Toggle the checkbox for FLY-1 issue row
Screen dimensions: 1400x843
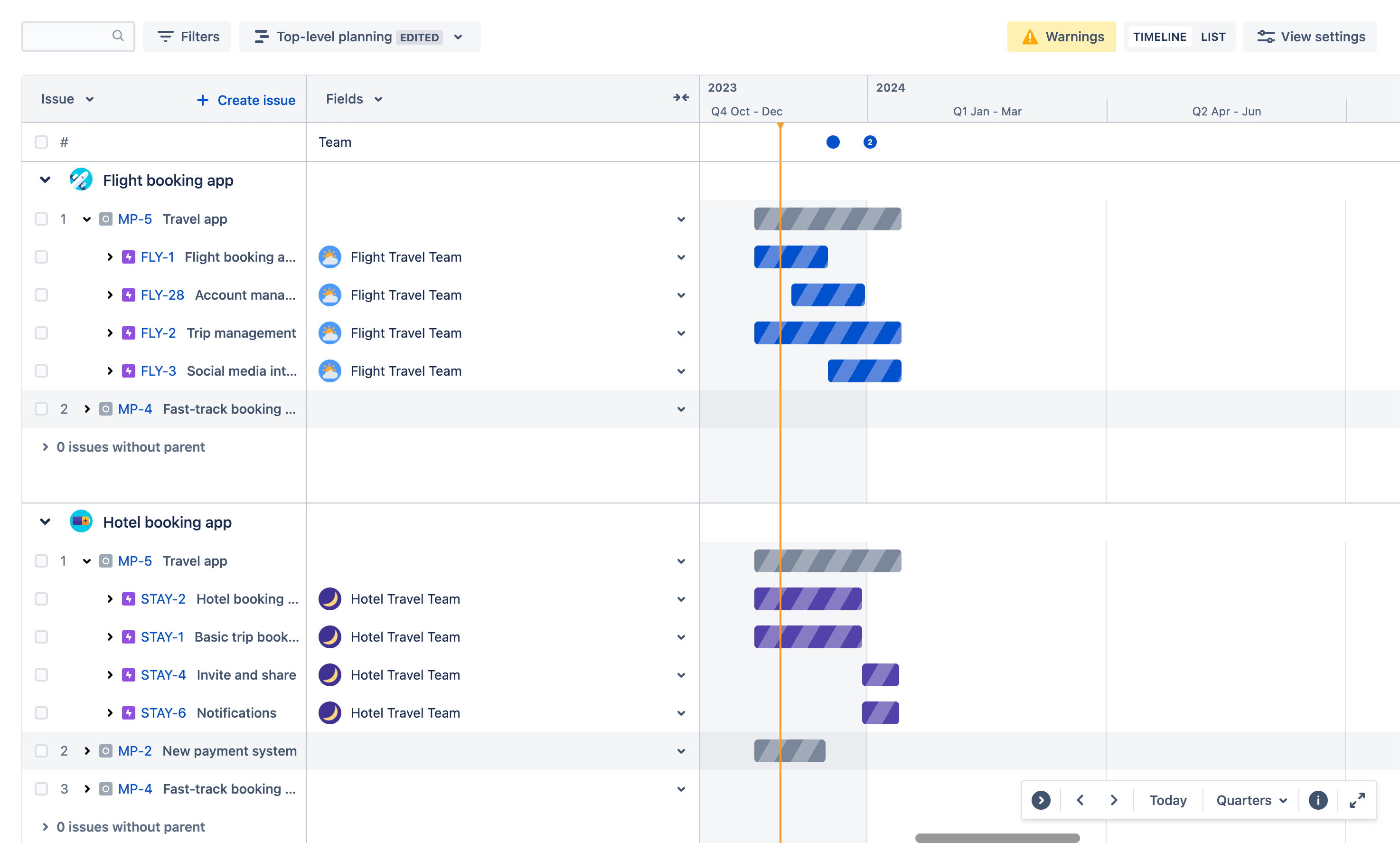pyautogui.click(x=40, y=257)
